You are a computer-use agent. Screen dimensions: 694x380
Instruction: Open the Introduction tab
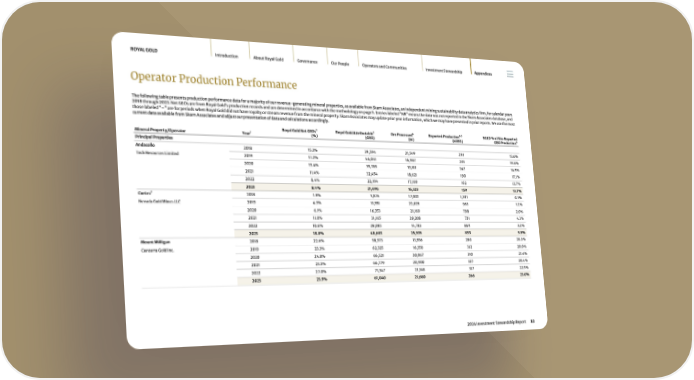click(226, 56)
